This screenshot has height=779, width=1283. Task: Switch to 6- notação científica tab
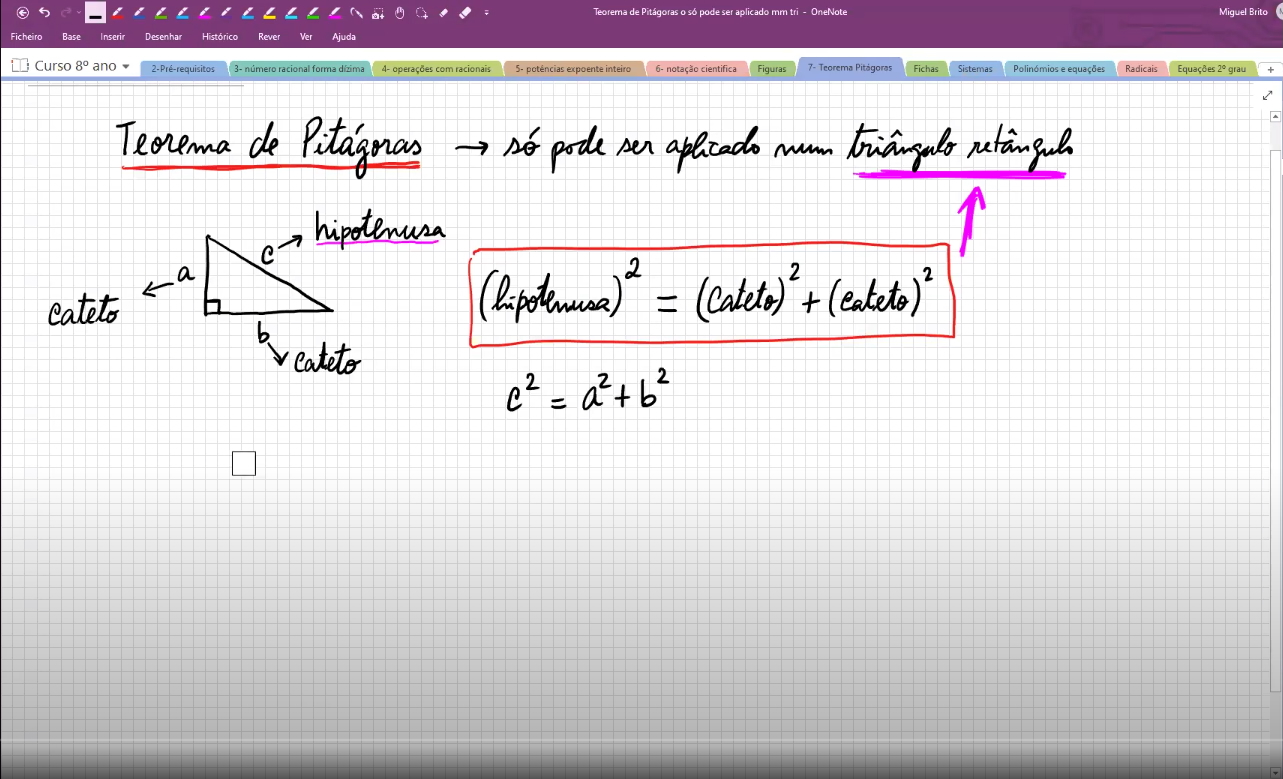click(x=696, y=69)
